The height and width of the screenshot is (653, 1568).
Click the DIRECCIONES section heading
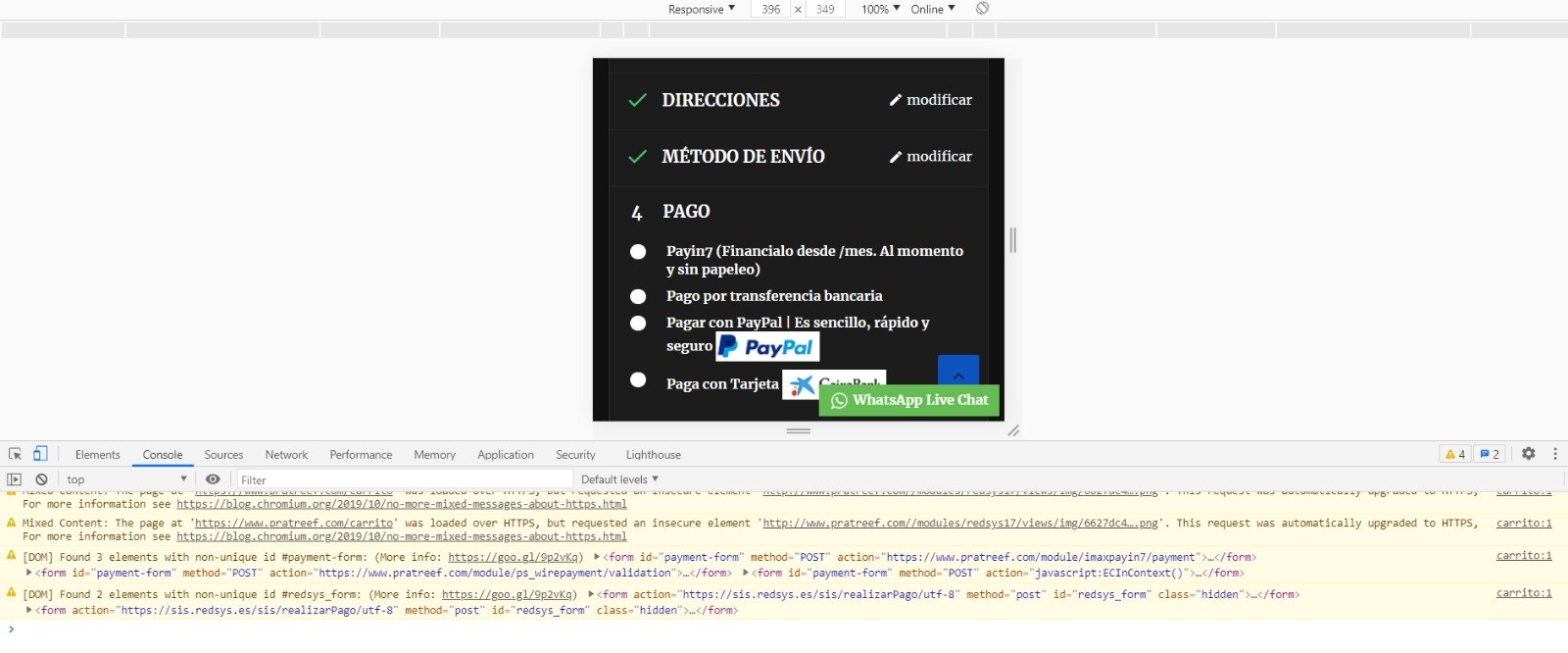tap(721, 100)
